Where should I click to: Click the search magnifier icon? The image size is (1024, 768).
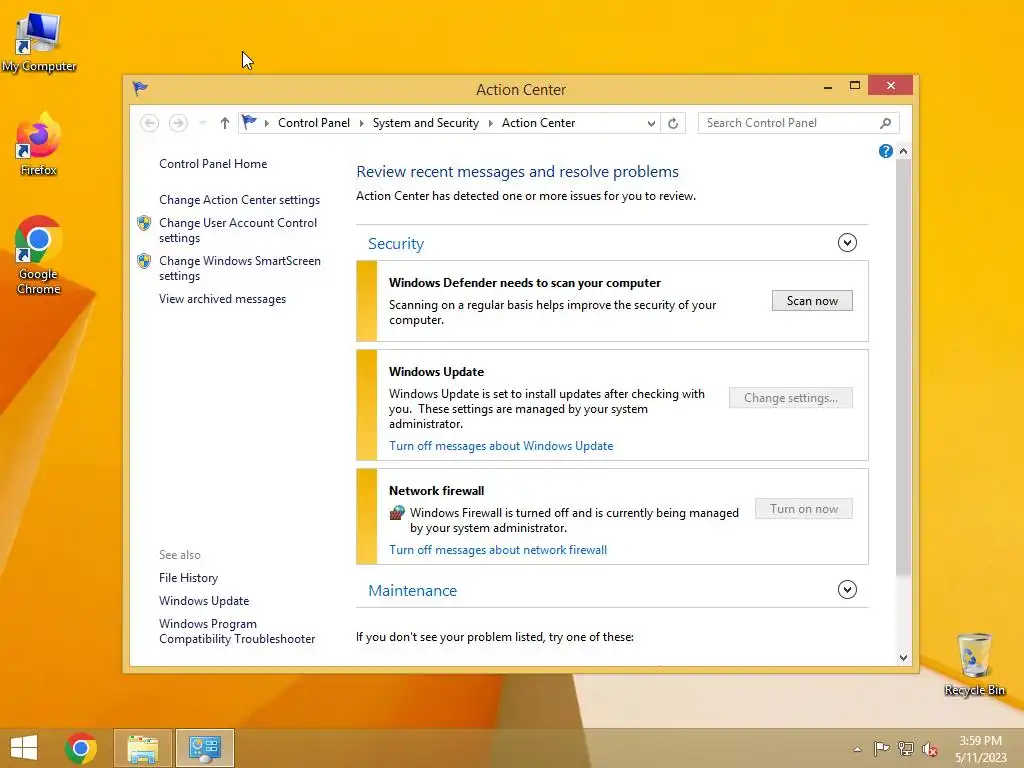click(x=886, y=123)
